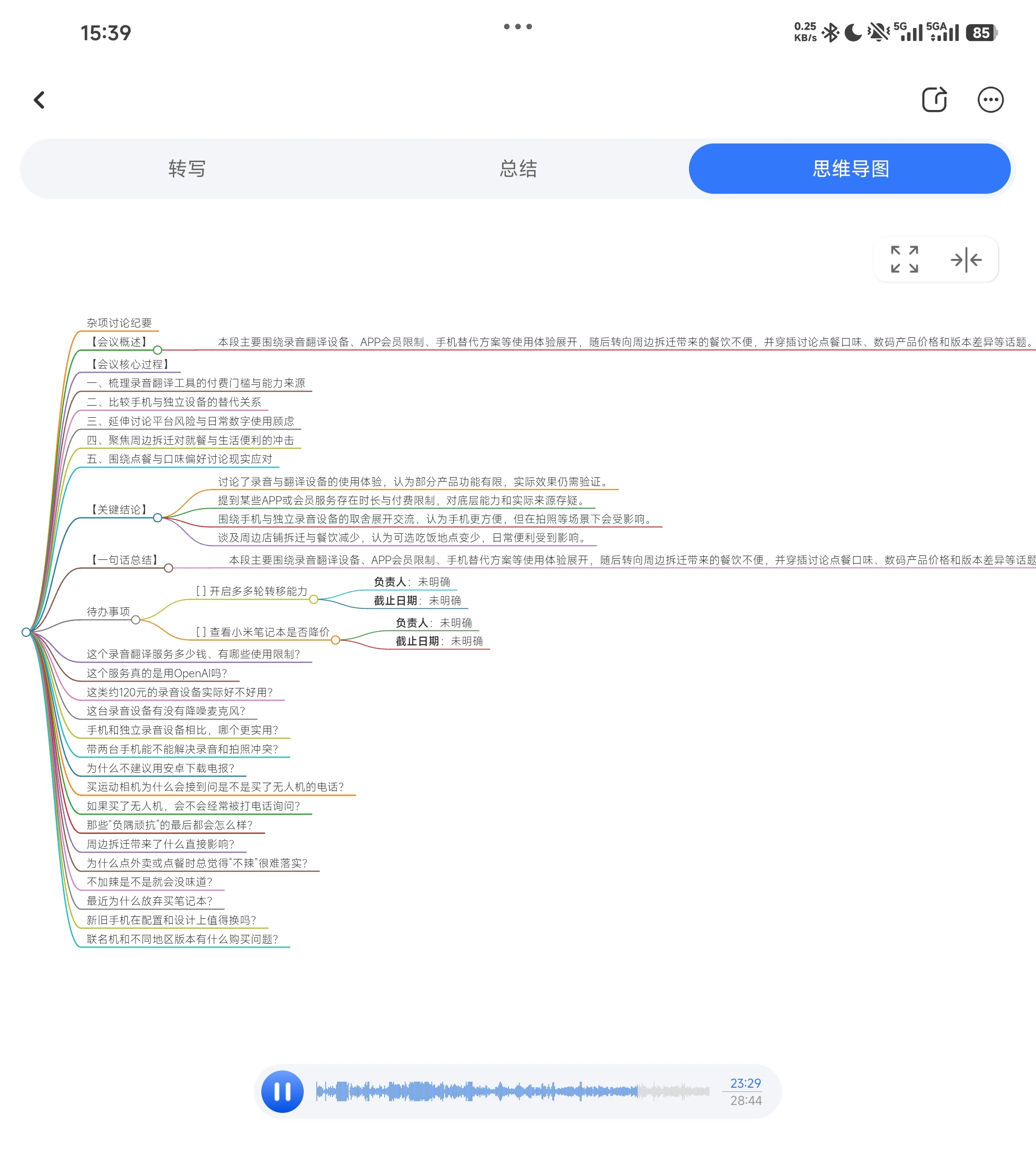1036x1159 pixels.
Task: Collapse the 待办事项 node circle
Action: tap(136, 620)
